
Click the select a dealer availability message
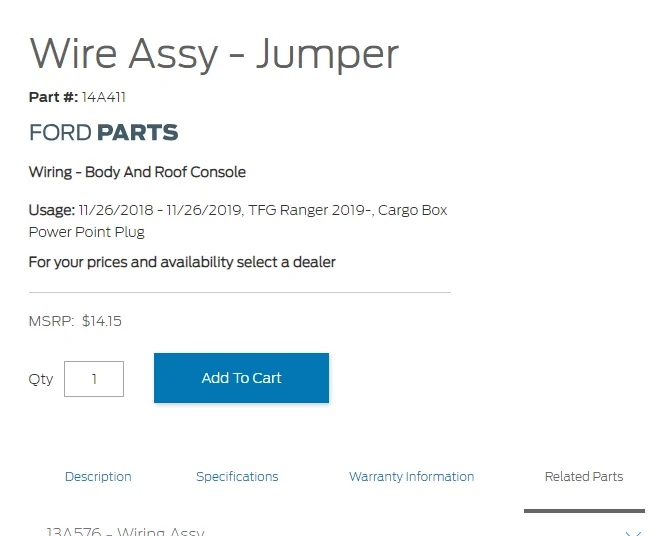[182, 262]
